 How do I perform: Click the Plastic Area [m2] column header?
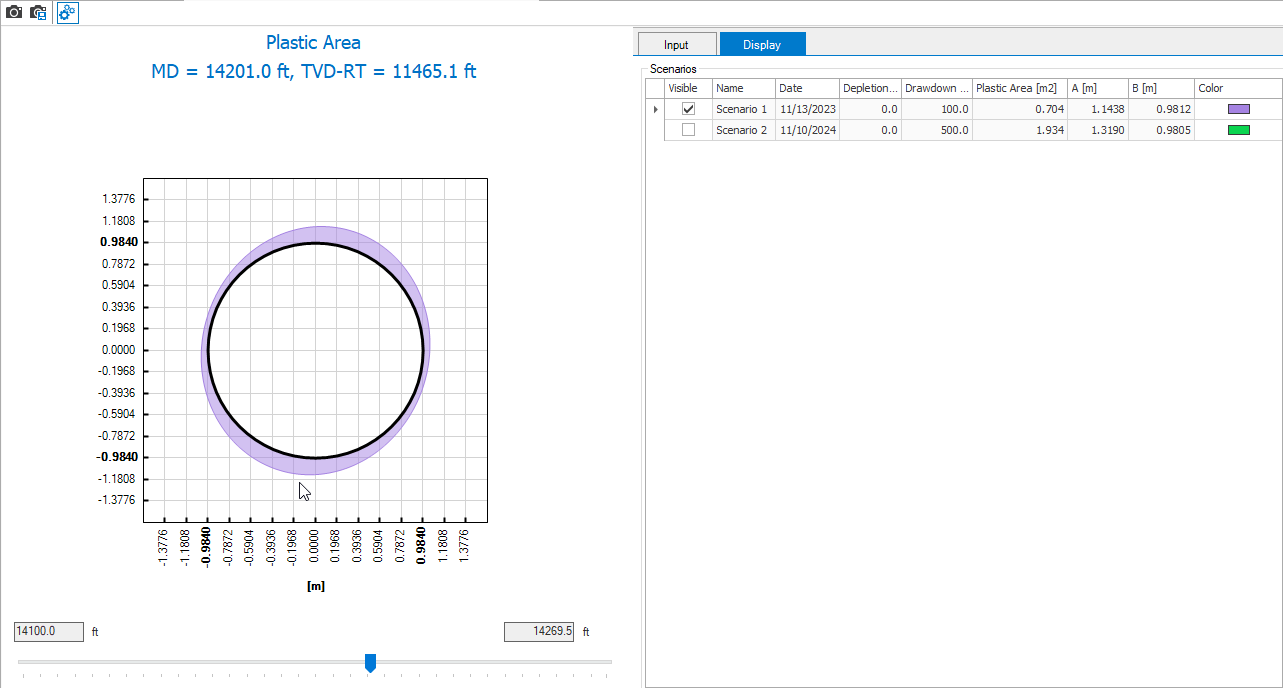1019,88
